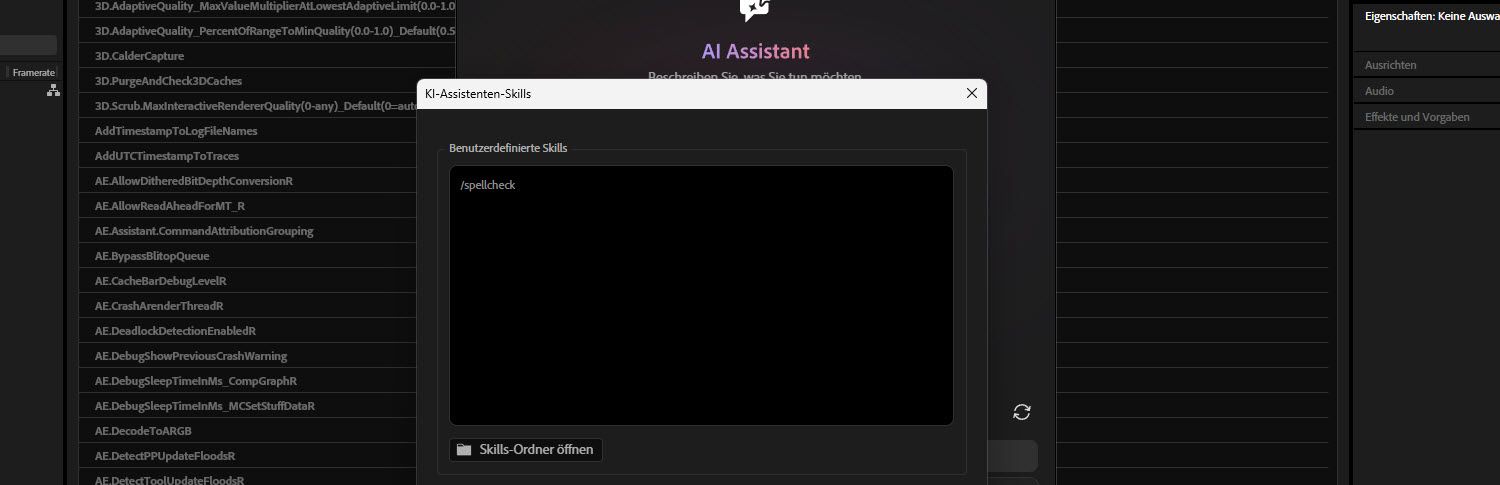This screenshot has width=1500, height=485.
Task: Click the flowchart hierarchy icon below Framerate
Action: tap(53, 90)
